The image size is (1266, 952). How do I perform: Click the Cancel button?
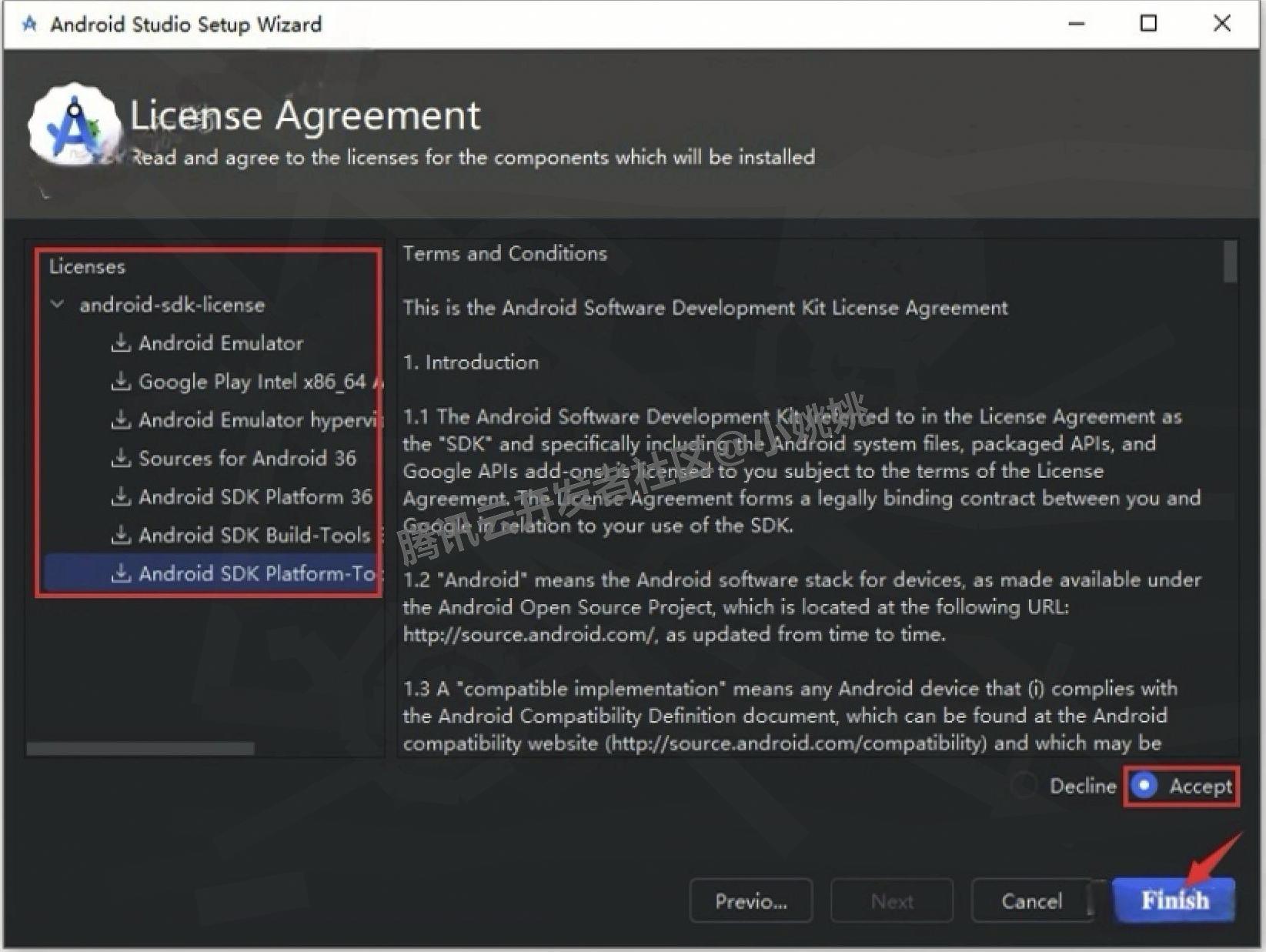tap(1031, 900)
